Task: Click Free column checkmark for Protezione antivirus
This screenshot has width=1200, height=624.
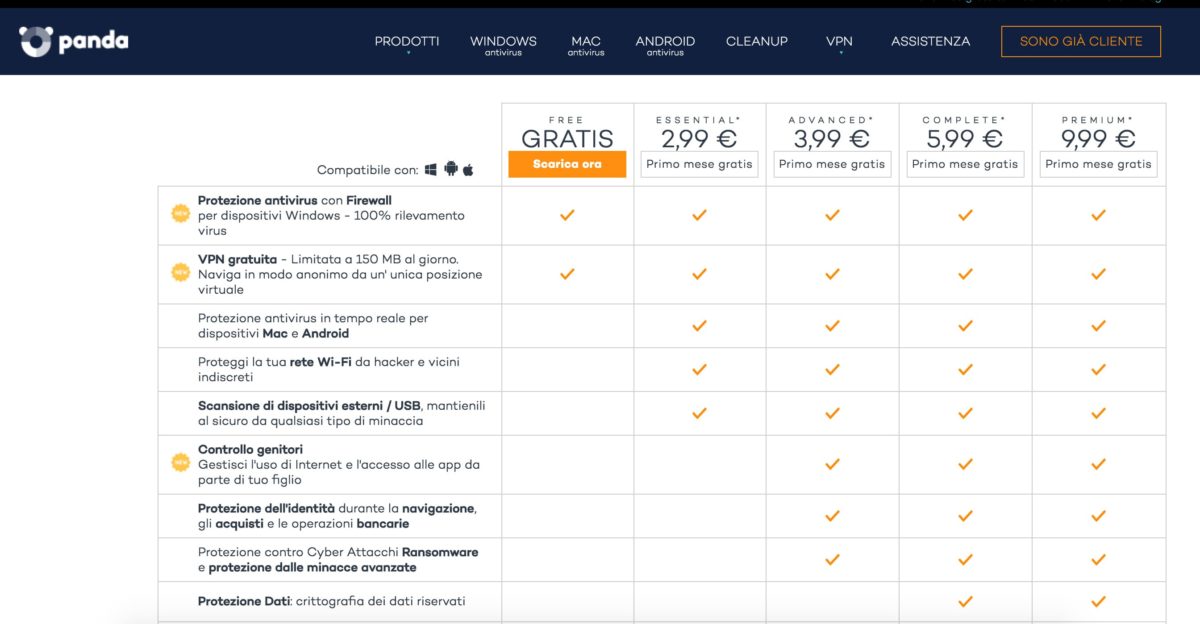Action: [567, 214]
